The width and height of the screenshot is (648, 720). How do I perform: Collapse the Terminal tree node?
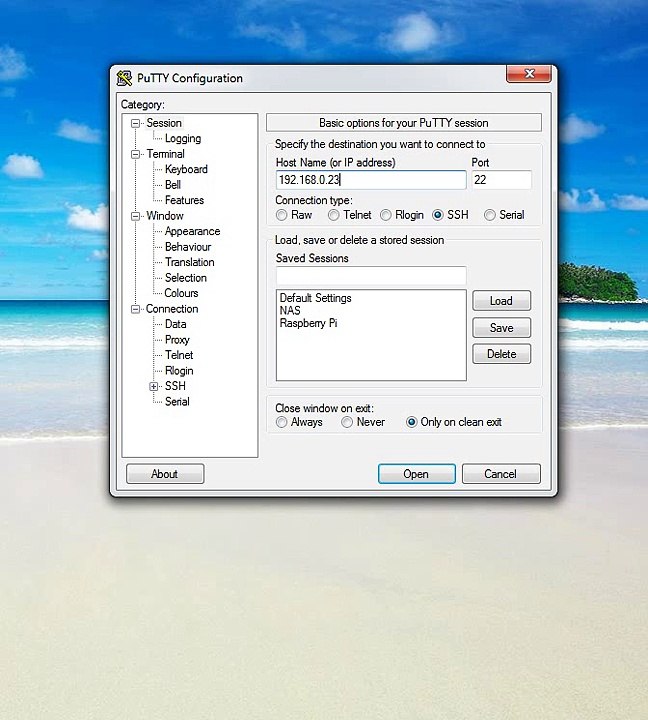coord(135,154)
